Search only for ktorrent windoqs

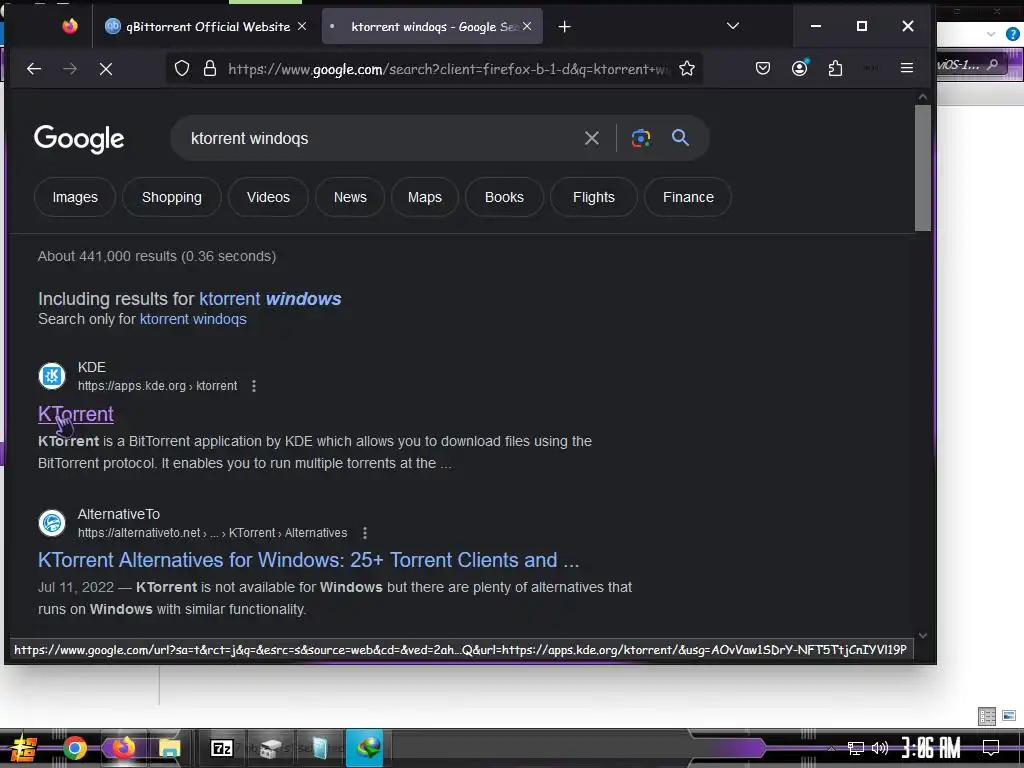[x=193, y=319]
